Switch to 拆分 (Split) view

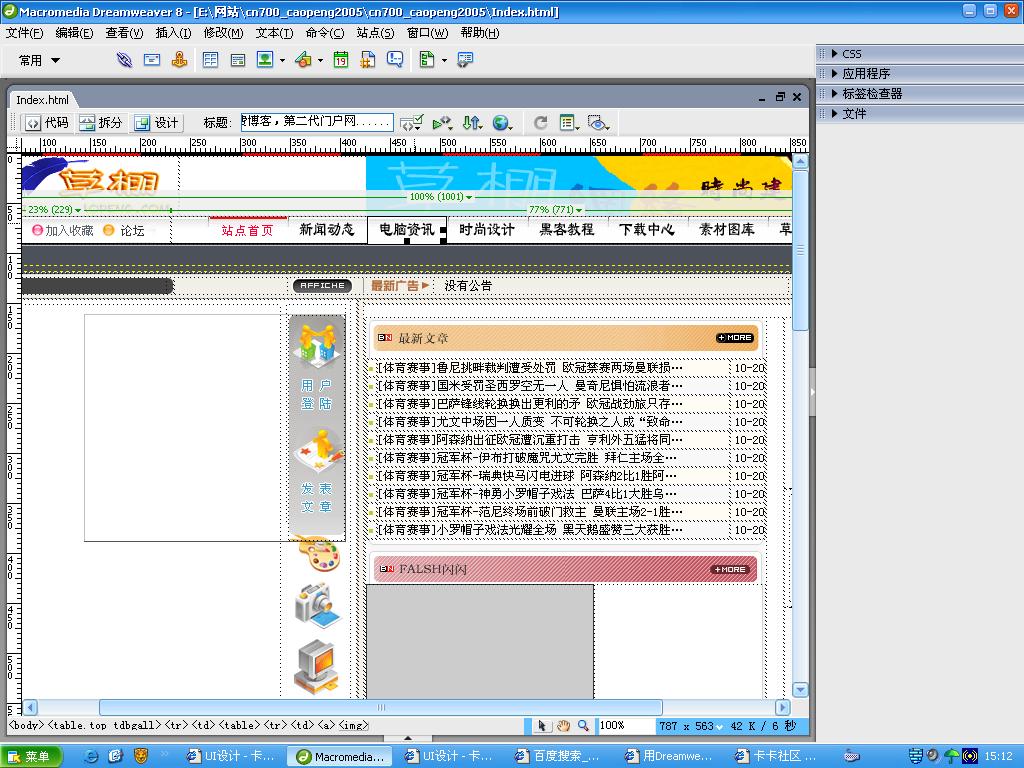coord(101,123)
